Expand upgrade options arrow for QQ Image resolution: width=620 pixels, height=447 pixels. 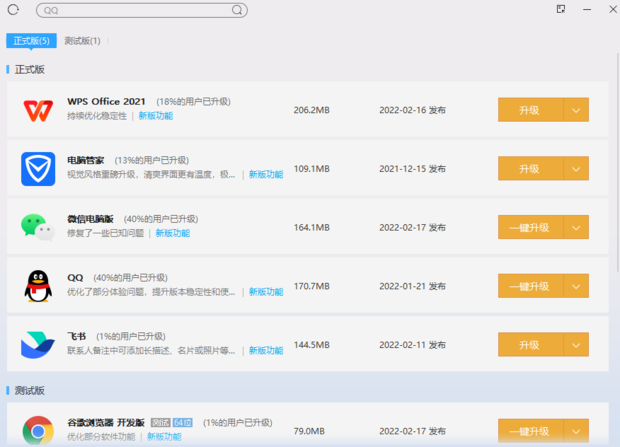(x=576, y=286)
